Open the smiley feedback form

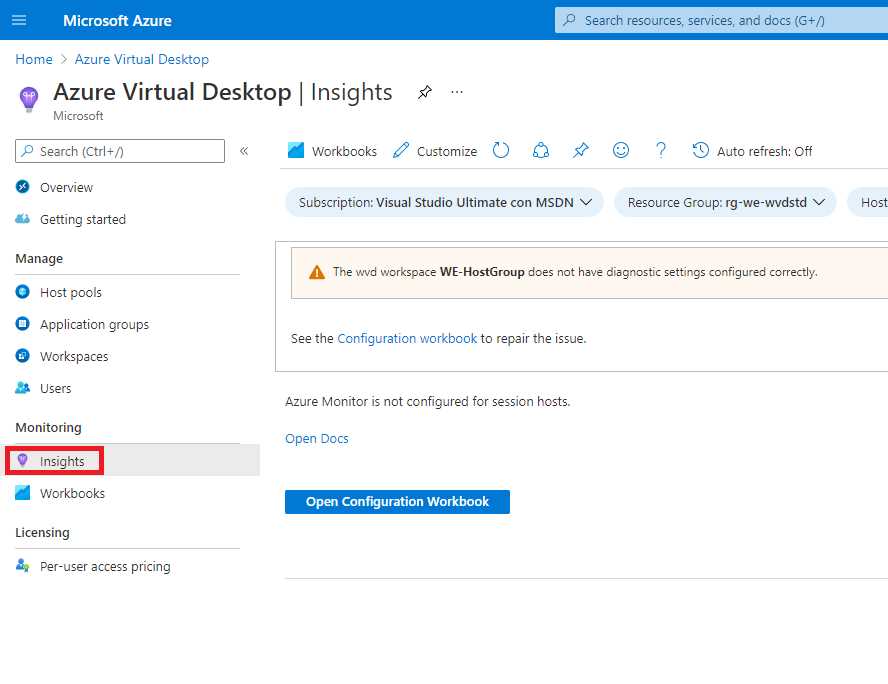tap(621, 150)
